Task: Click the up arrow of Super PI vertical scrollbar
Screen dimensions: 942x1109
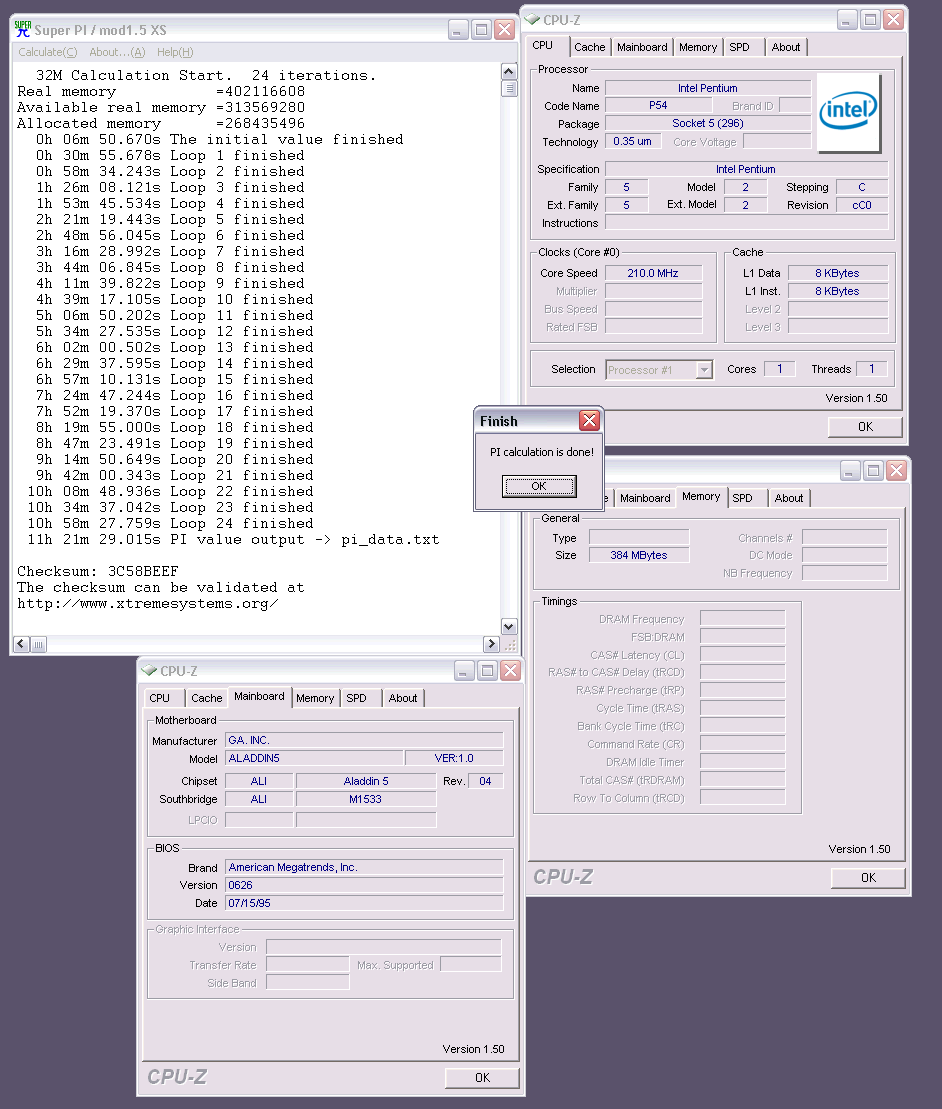Action: (508, 71)
